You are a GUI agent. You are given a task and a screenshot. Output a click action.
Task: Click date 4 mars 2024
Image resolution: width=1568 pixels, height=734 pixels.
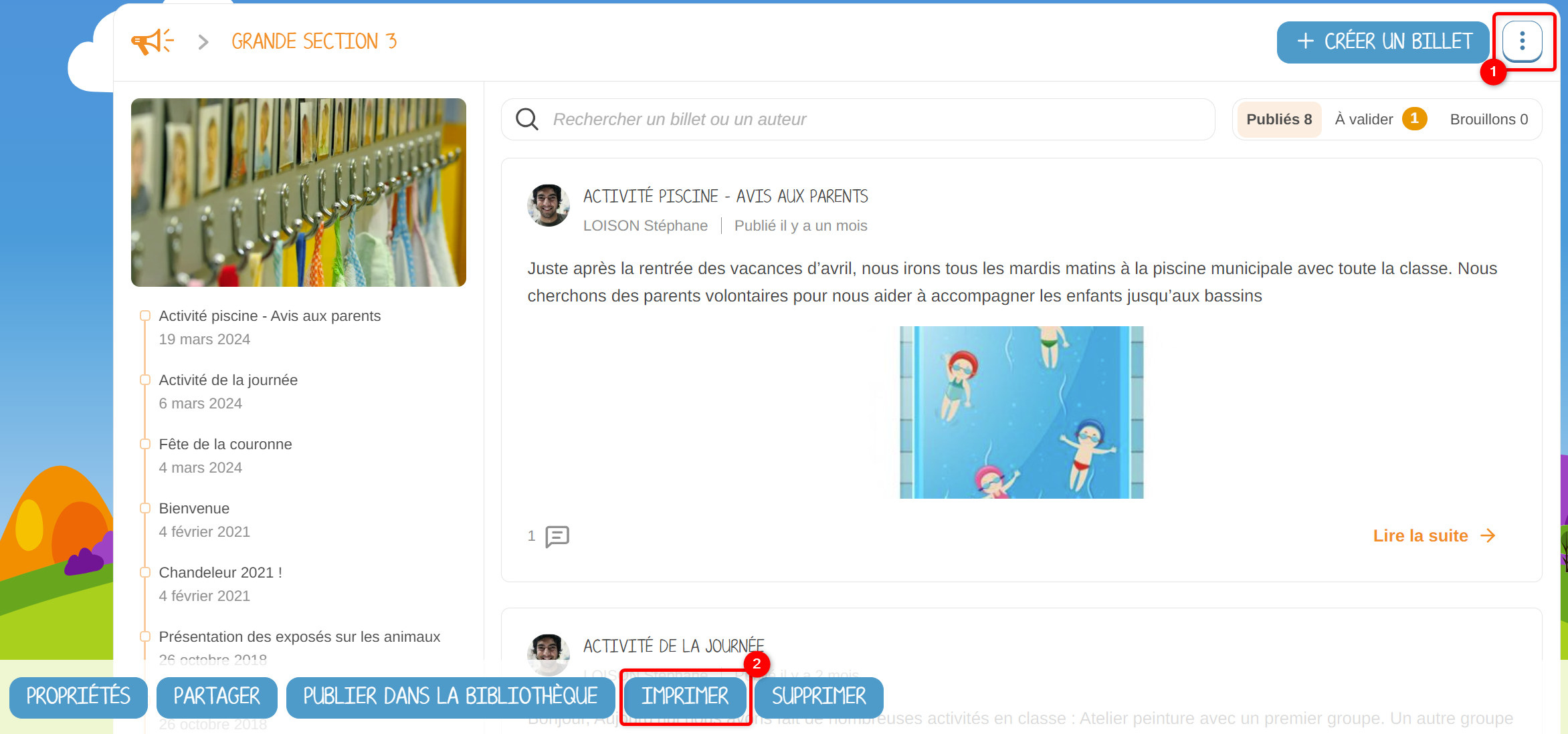[200, 468]
